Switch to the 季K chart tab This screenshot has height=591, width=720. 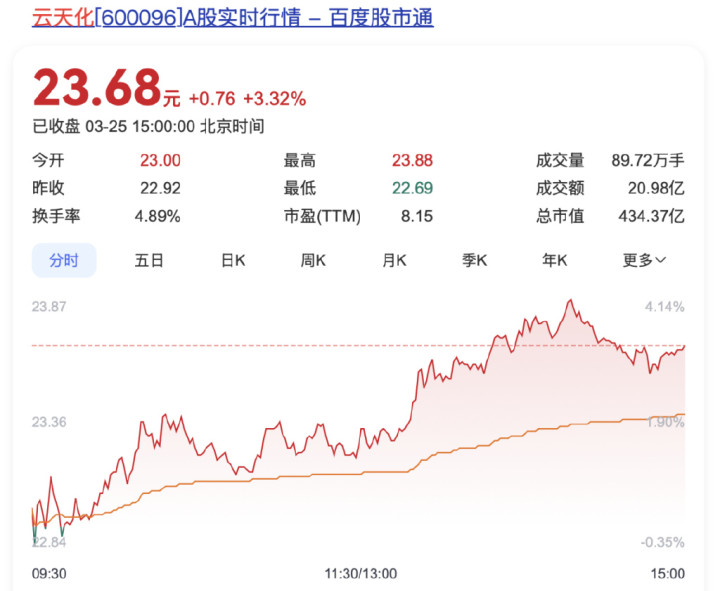(474, 260)
